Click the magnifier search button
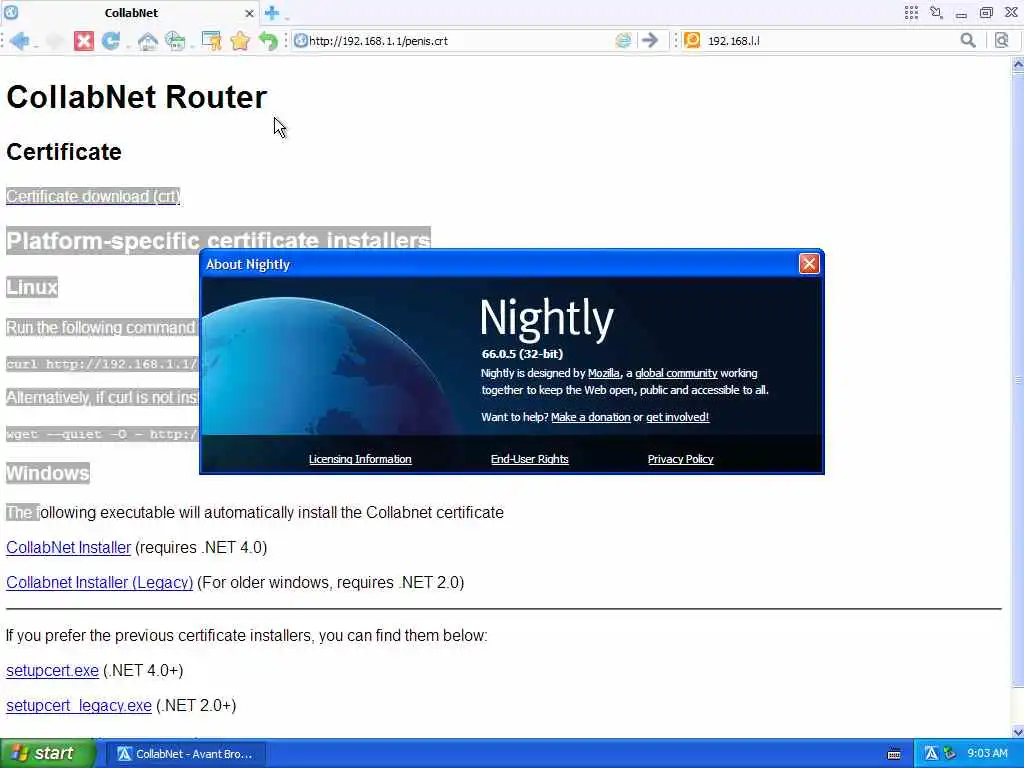 (x=968, y=40)
